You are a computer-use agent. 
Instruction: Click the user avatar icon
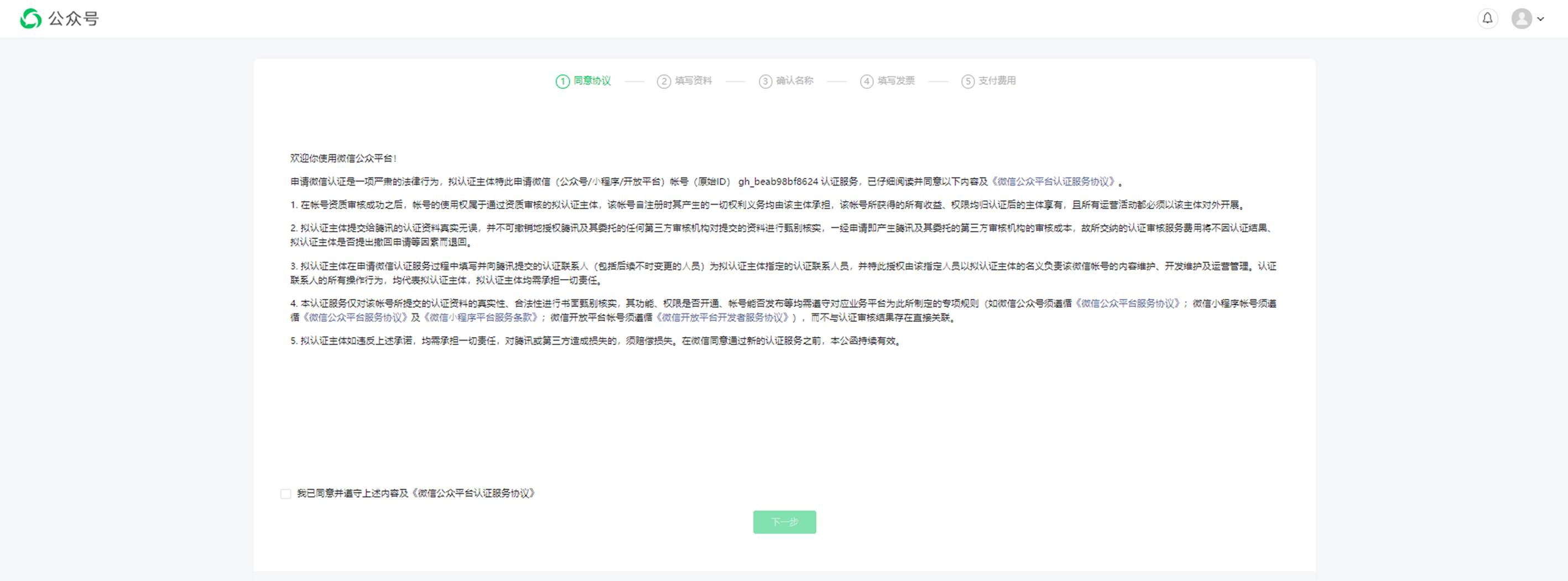(x=1521, y=18)
